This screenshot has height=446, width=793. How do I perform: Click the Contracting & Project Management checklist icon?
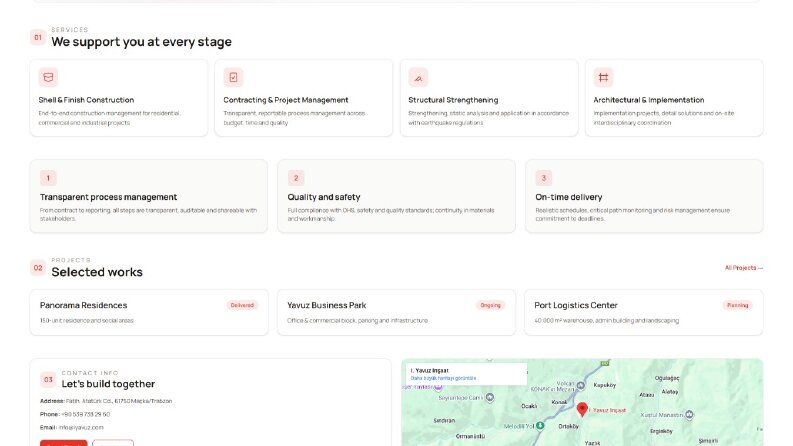tap(233, 77)
